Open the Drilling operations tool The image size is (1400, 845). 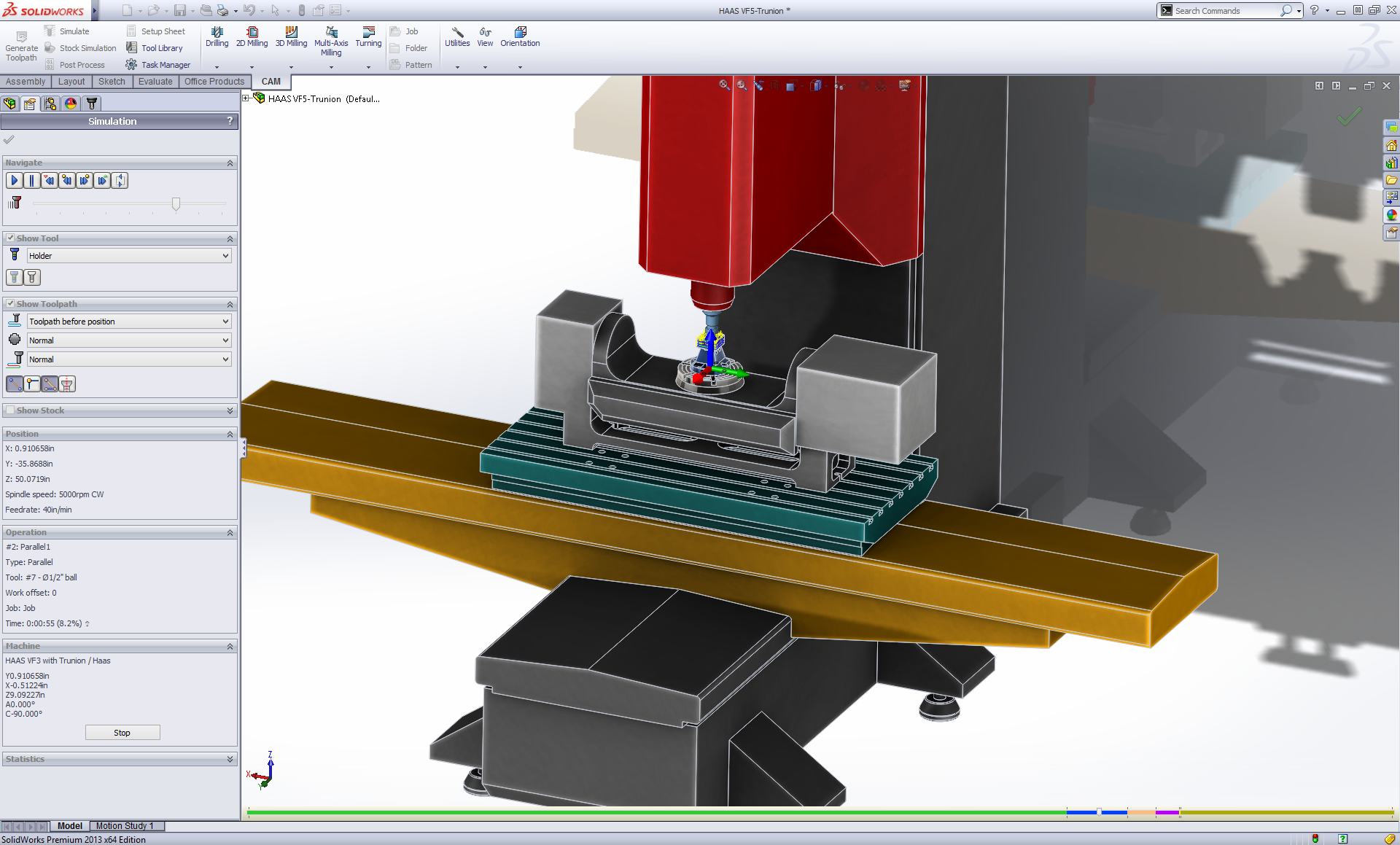tap(217, 36)
